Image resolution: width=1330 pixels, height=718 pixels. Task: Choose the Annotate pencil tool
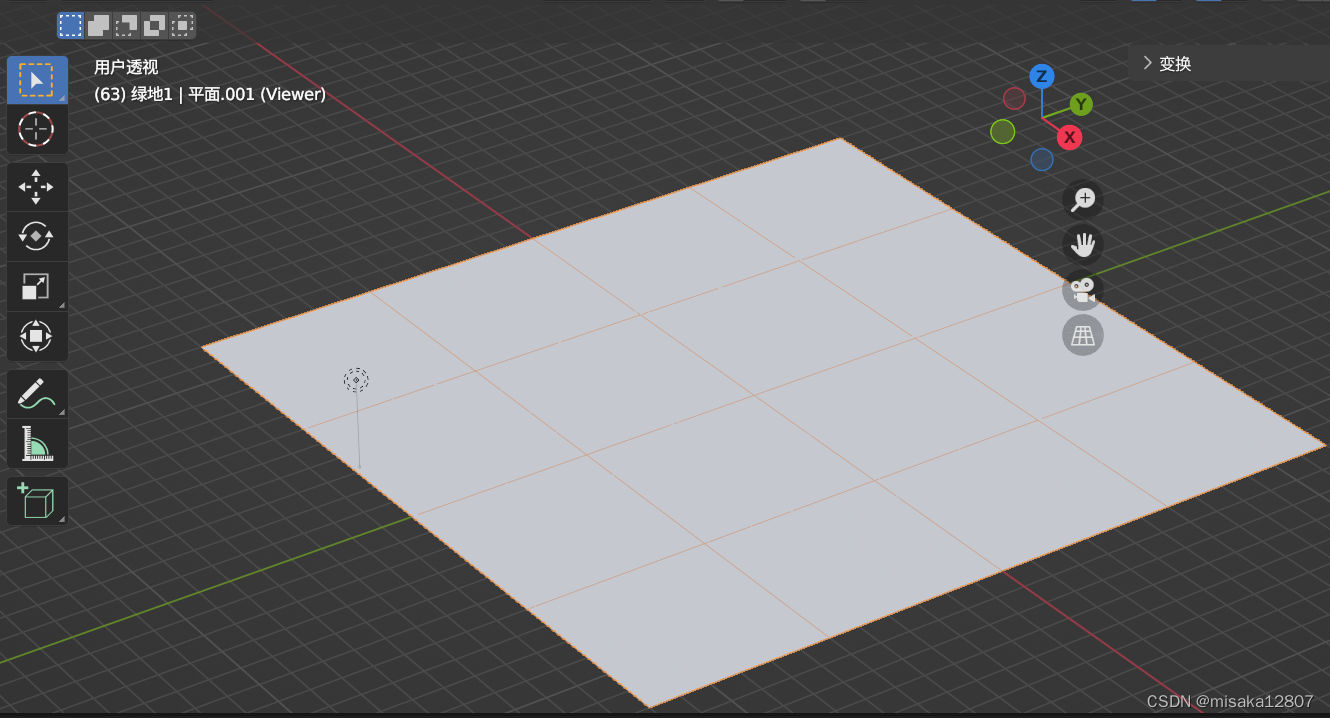[x=37, y=394]
